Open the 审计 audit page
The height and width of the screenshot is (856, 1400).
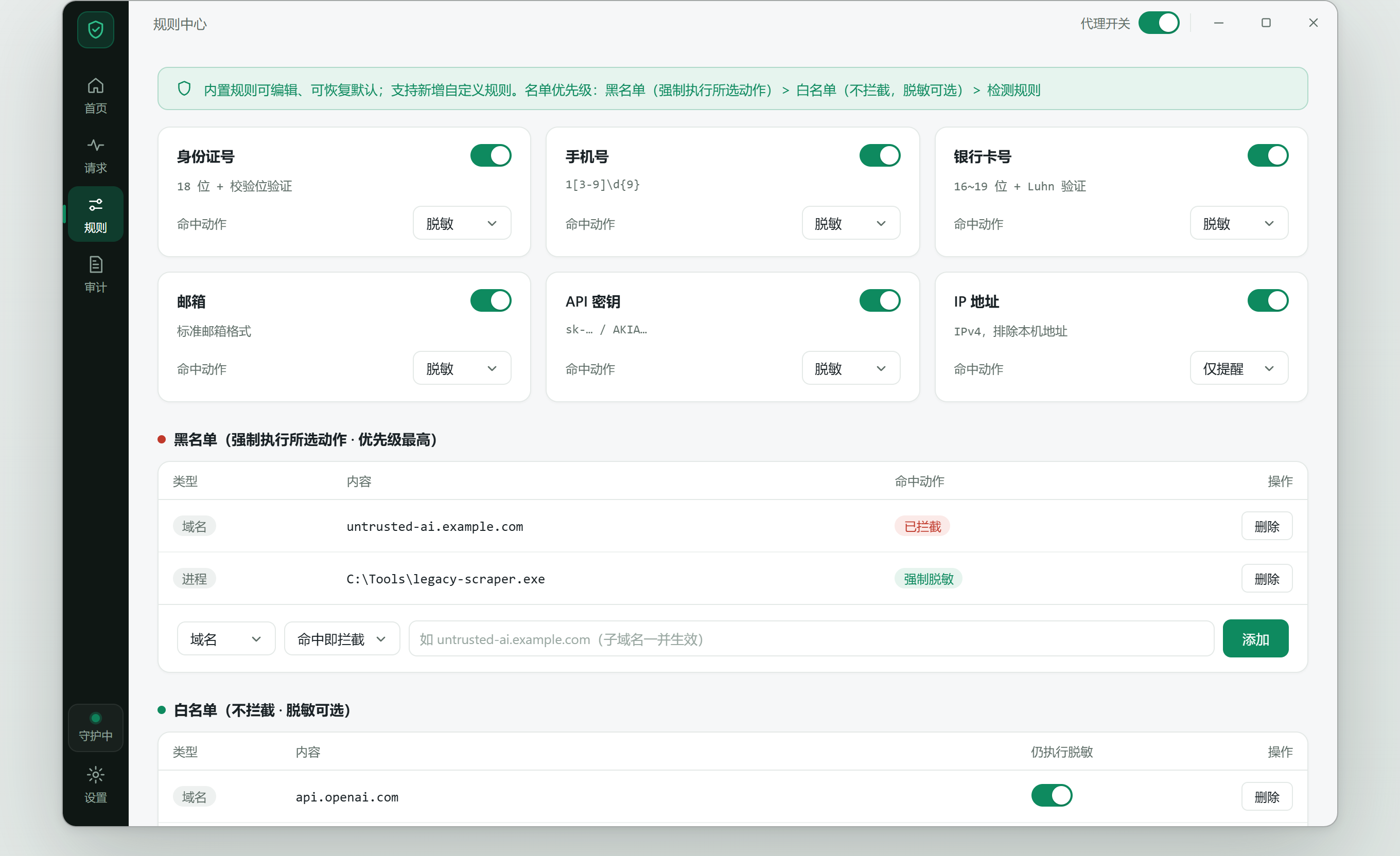click(x=95, y=275)
